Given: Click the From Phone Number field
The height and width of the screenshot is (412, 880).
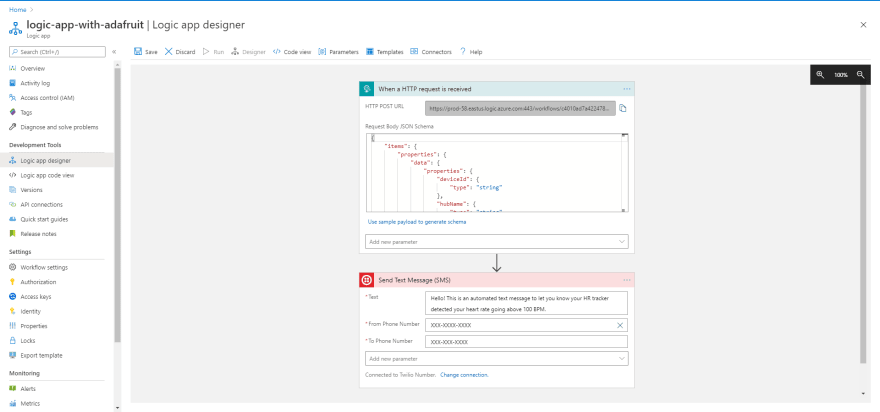Looking at the screenshot, I should (526, 325).
